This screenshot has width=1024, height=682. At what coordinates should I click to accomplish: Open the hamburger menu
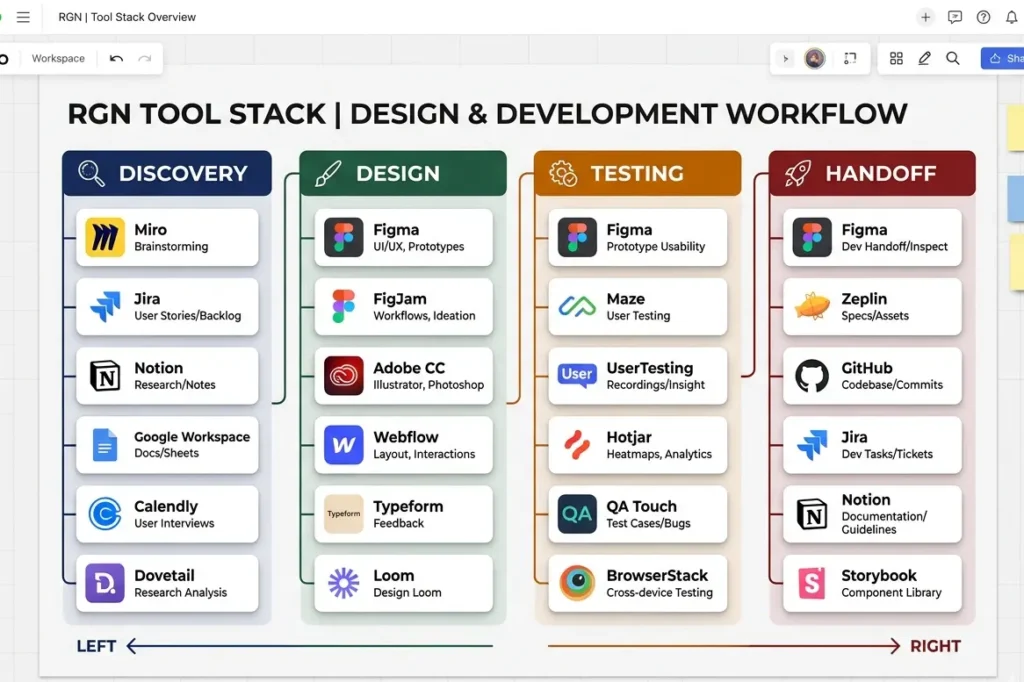pyautogui.click(x=22, y=17)
